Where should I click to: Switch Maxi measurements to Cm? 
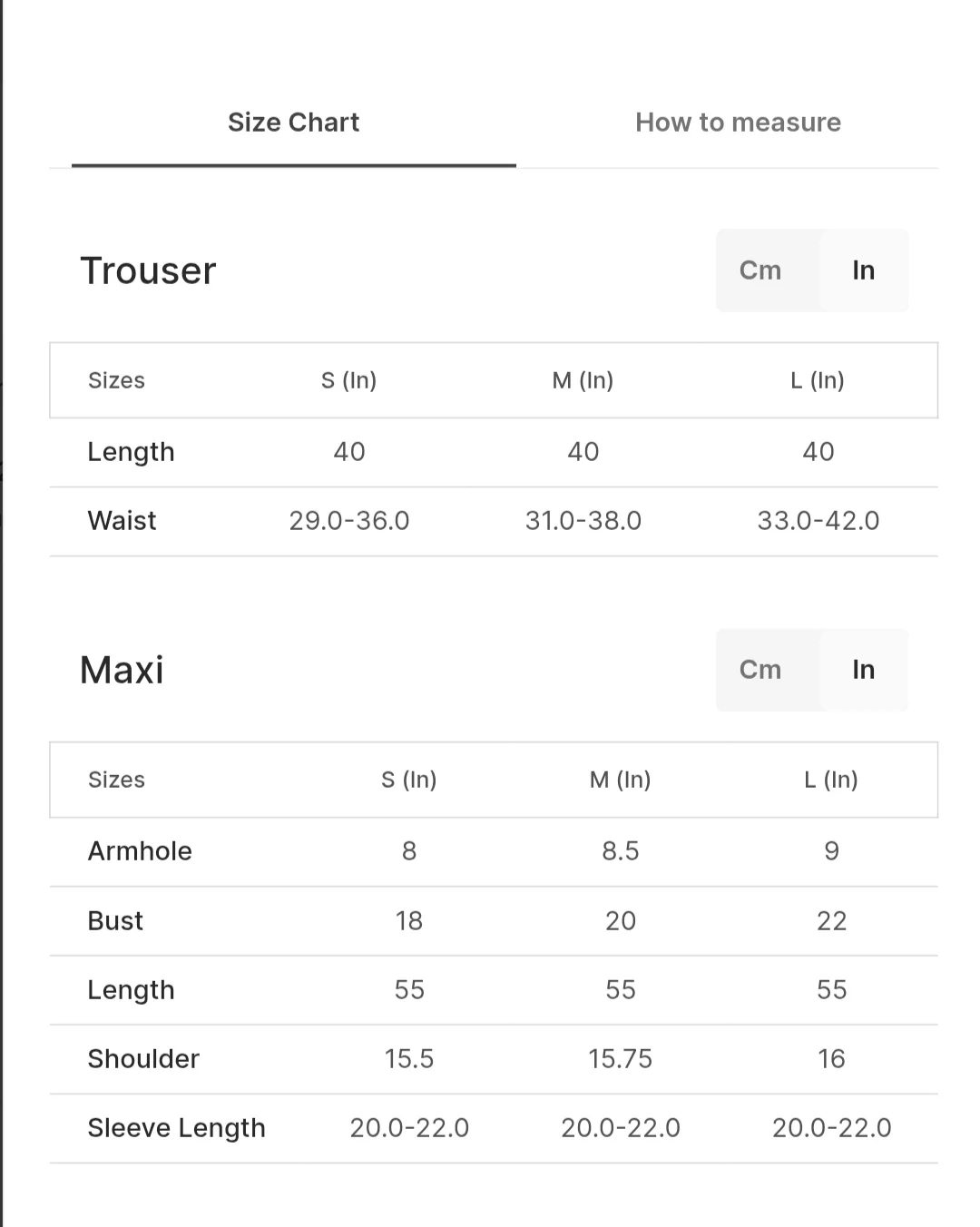pyautogui.click(x=760, y=670)
